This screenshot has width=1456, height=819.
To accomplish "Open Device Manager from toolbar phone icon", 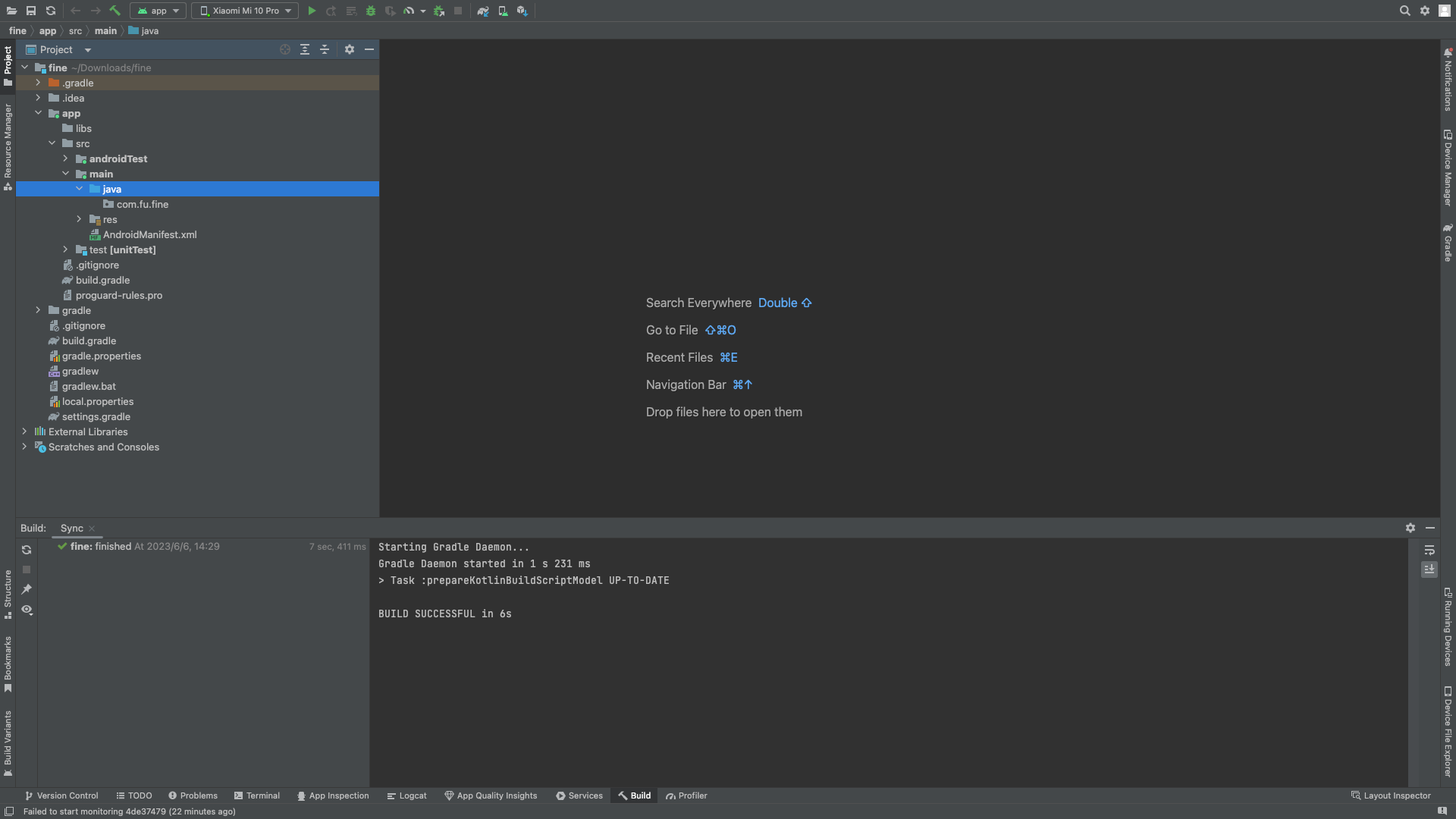I will (x=503, y=11).
